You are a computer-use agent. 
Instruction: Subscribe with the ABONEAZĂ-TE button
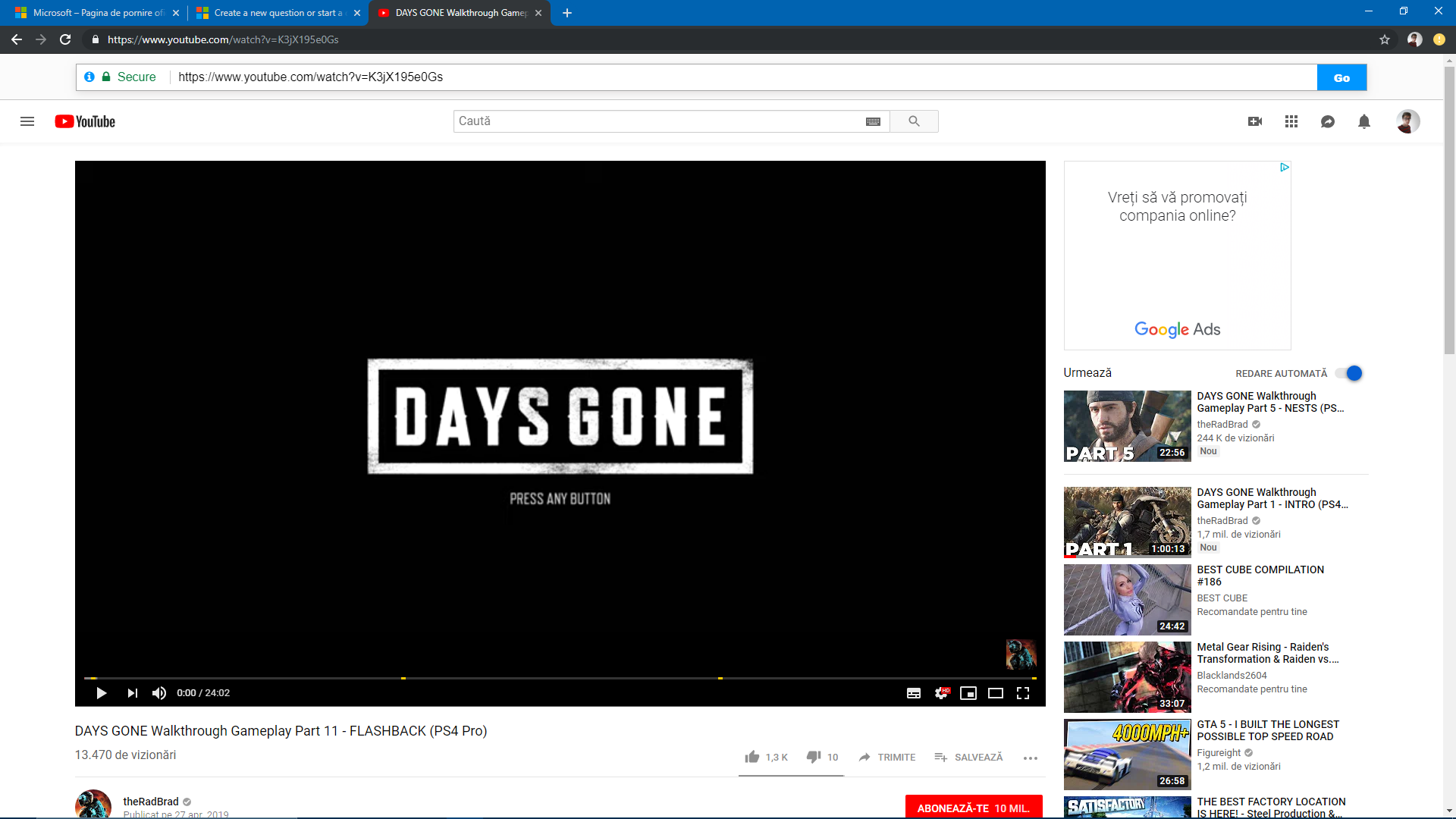click(974, 808)
